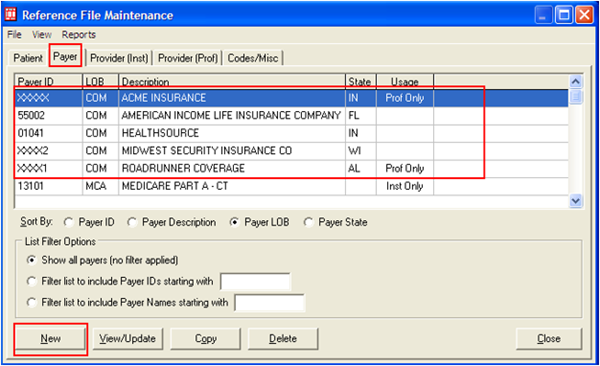The height and width of the screenshot is (366, 600).
Task: Click the WI state cell
Action: [x=361, y=151]
